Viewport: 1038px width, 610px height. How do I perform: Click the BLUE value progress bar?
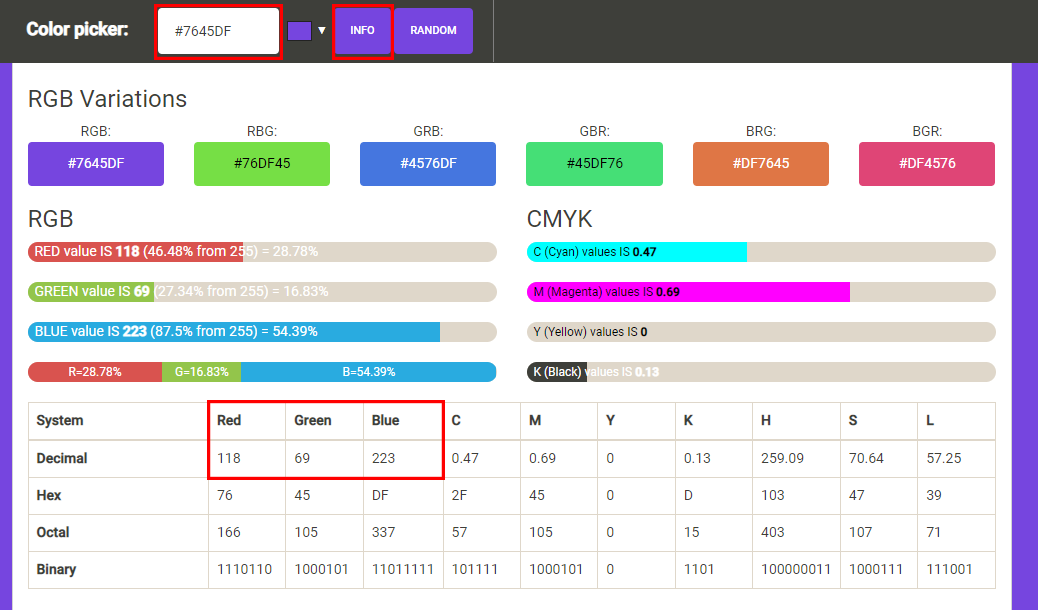pyautogui.click(x=262, y=331)
